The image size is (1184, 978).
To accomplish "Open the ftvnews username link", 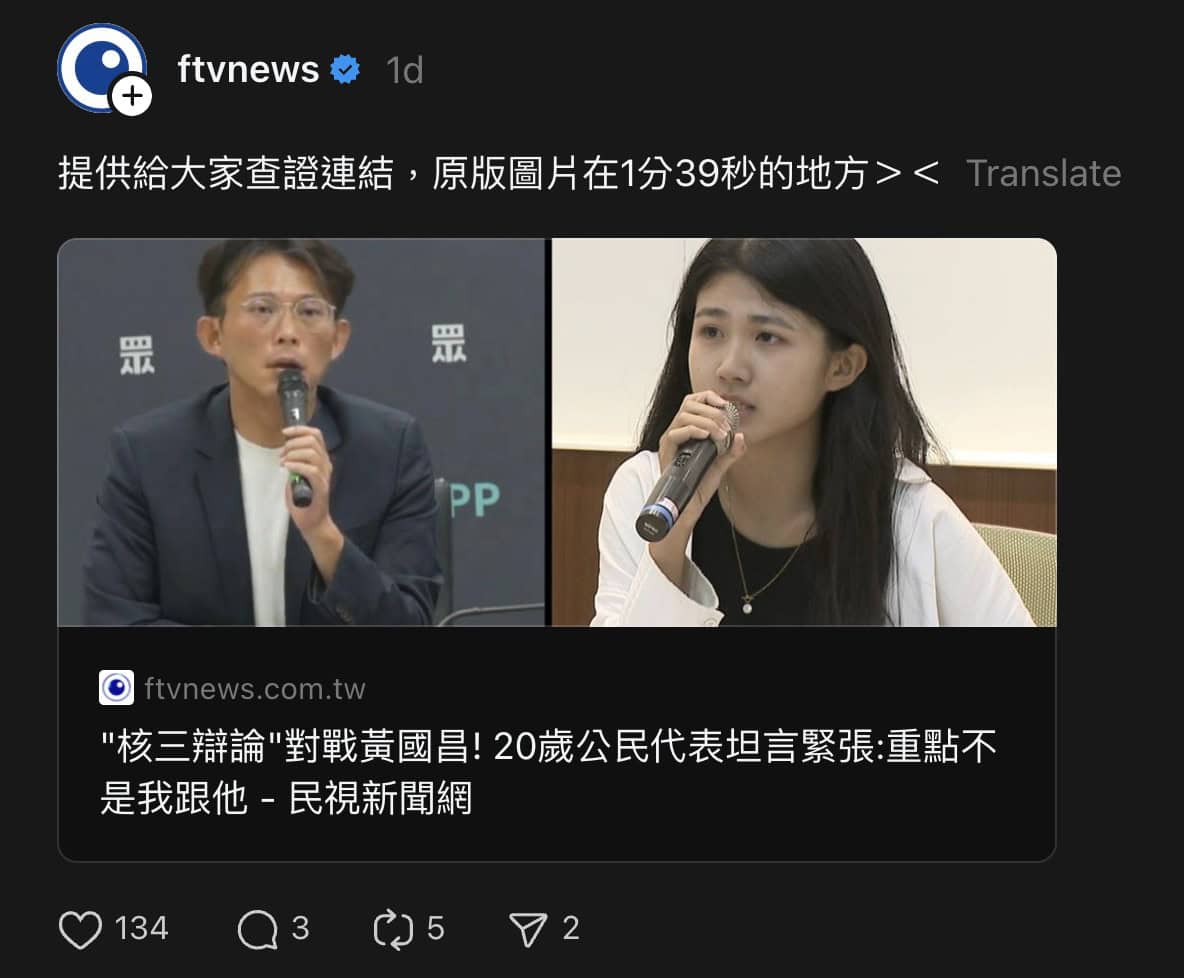I will pos(248,69).
